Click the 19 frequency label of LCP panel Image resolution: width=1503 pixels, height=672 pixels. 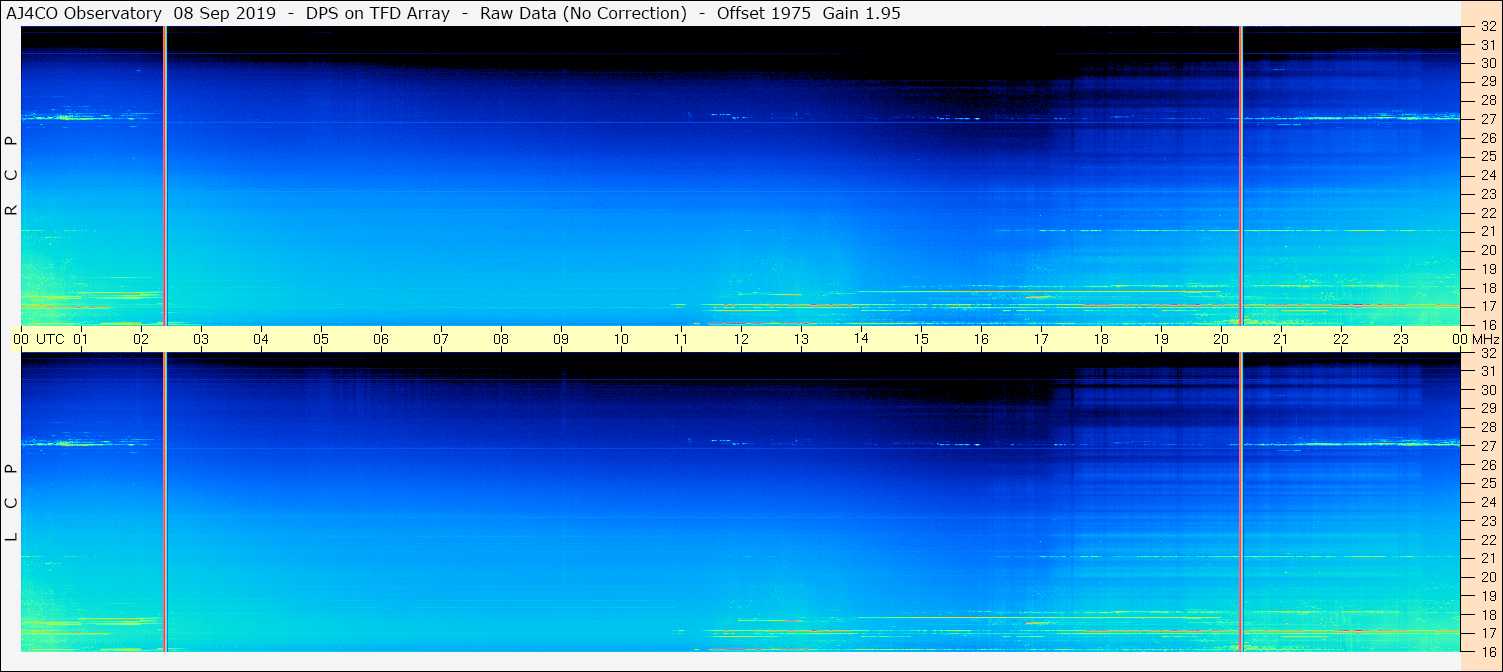pyautogui.click(x=1488, y=596)
